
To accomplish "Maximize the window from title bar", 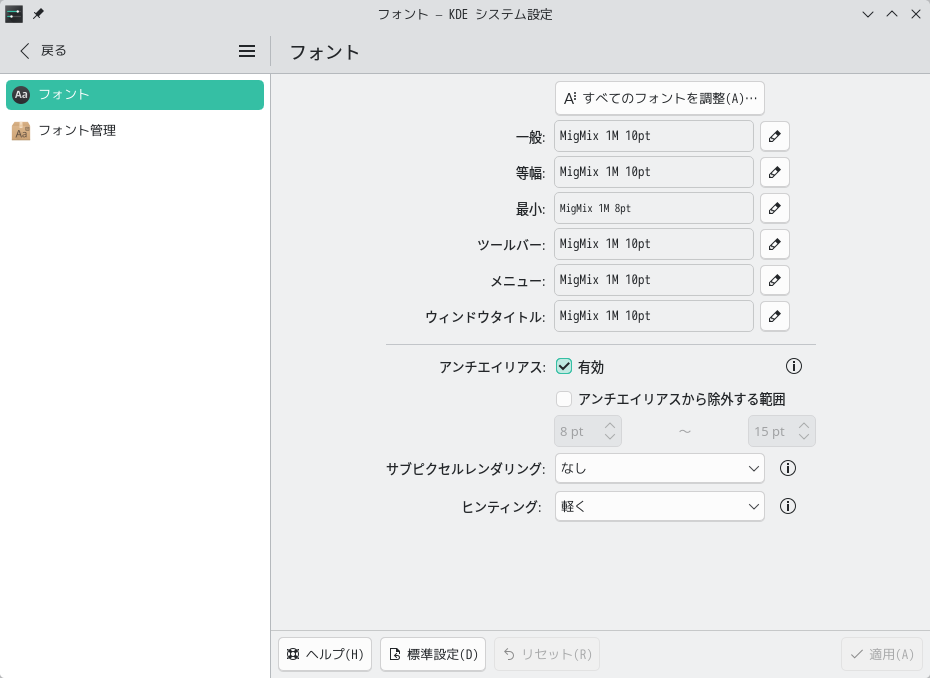I will click(x=892, y=14).
